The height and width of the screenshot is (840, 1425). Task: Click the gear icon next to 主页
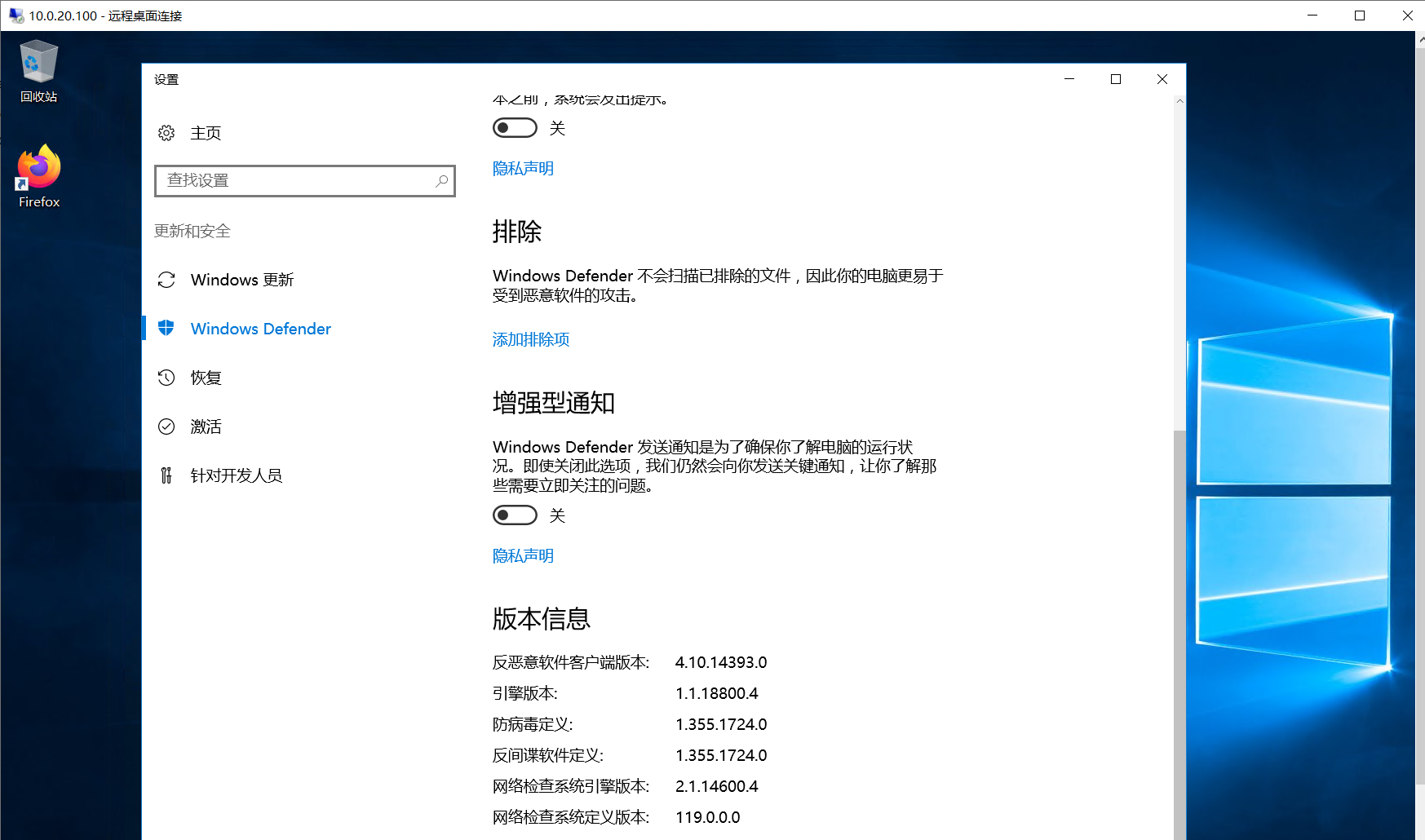(x=166, y=133)
